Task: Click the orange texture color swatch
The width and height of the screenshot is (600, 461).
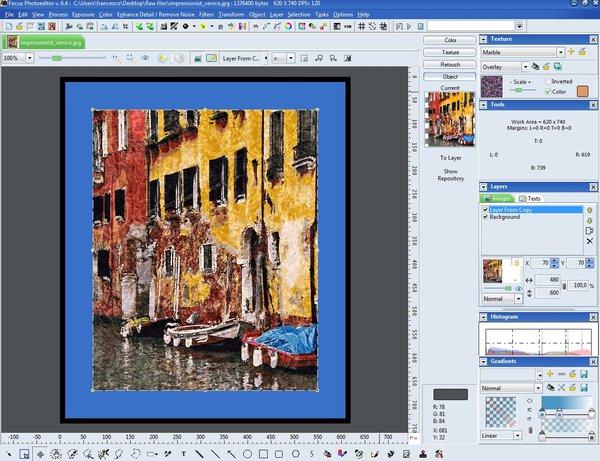Action: 581,91
